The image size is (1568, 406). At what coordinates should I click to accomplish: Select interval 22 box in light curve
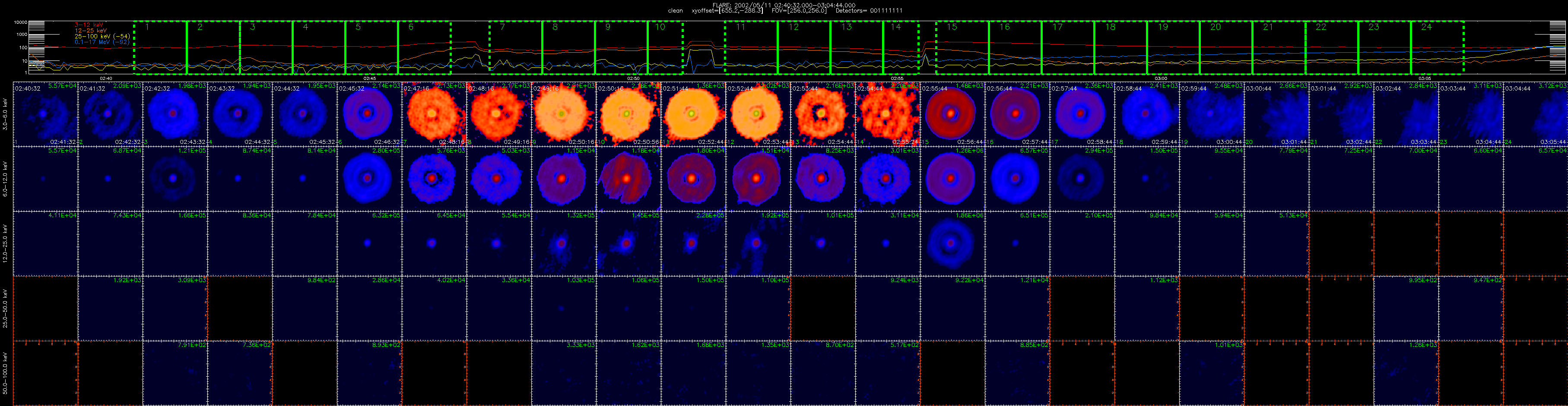coord(1332,48)
